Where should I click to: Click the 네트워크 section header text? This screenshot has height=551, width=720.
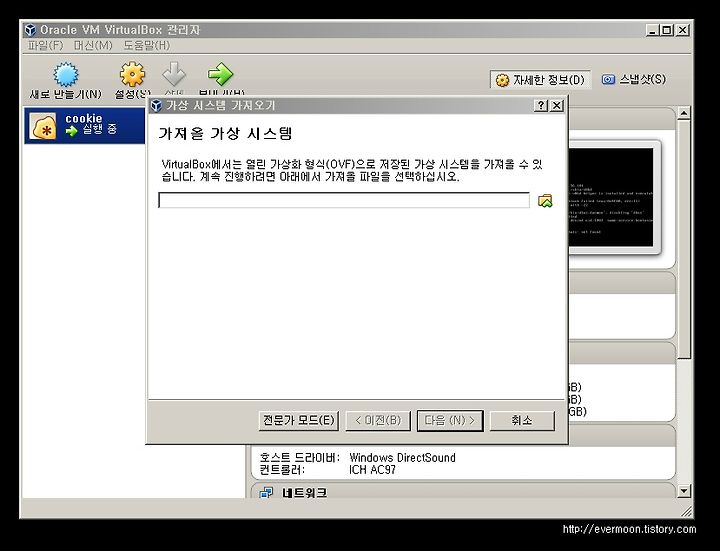coord(305,493)
